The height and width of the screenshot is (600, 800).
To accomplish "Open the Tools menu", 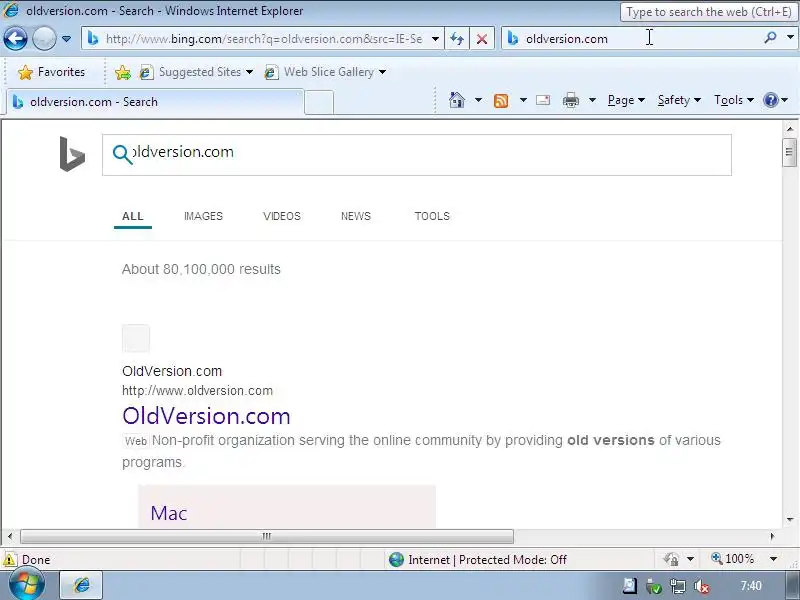I will click(x=734, y=100).
